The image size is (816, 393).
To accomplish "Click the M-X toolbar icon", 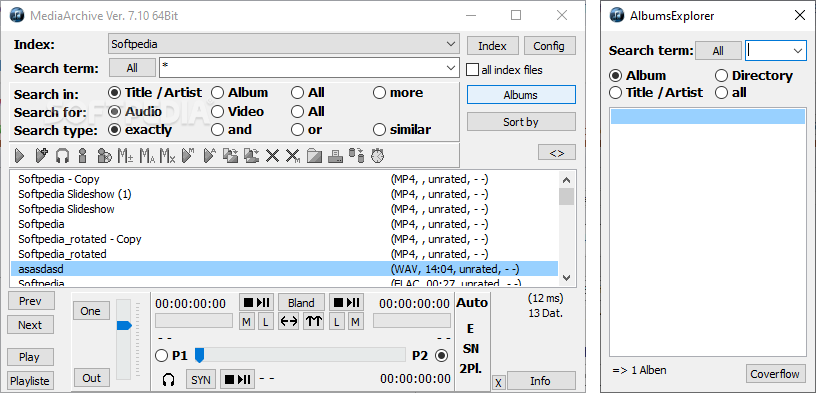I will 167,156.
